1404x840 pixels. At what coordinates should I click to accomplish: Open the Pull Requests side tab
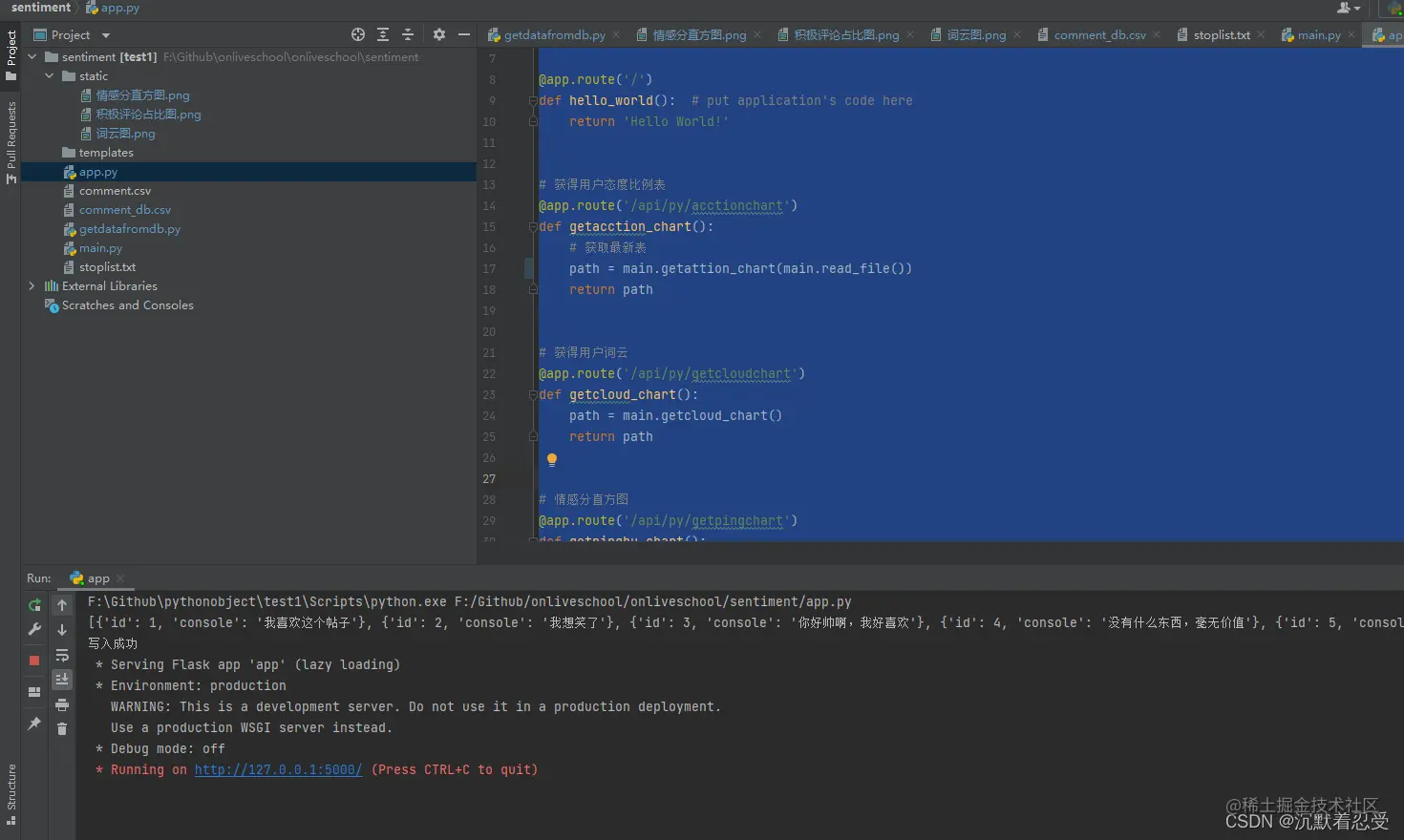(x=11, y=143)
